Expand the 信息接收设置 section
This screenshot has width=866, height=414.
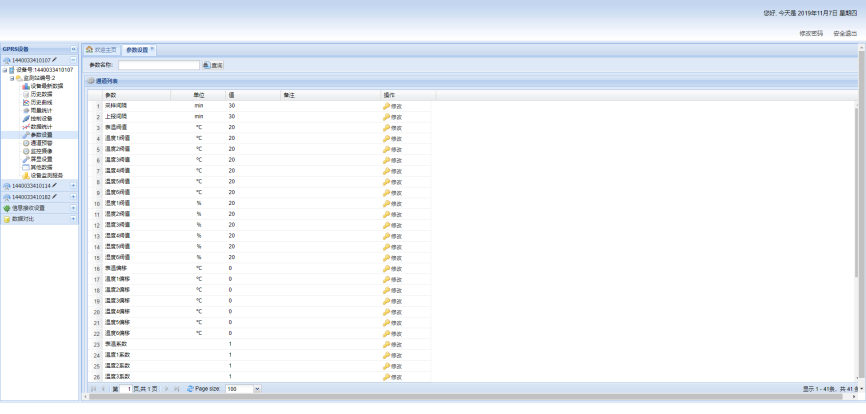[73, 208]
